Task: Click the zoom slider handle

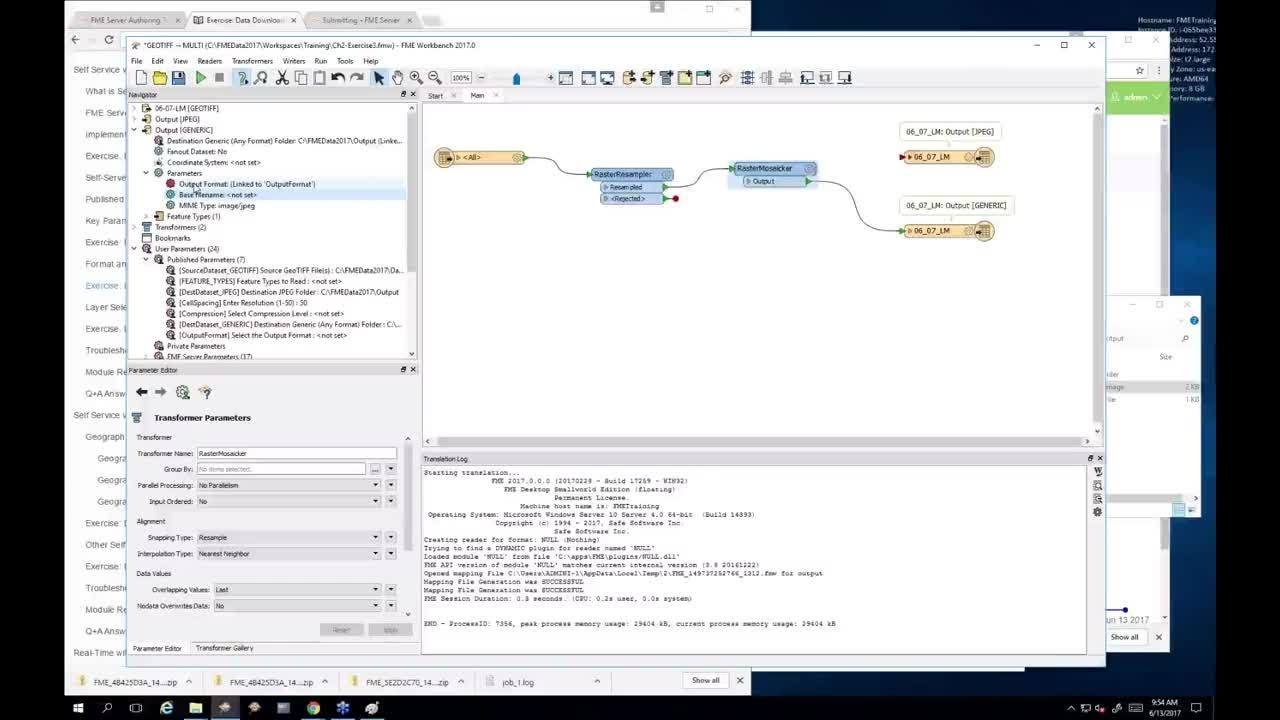Action: pyautogui.click(x=516, y=78)
